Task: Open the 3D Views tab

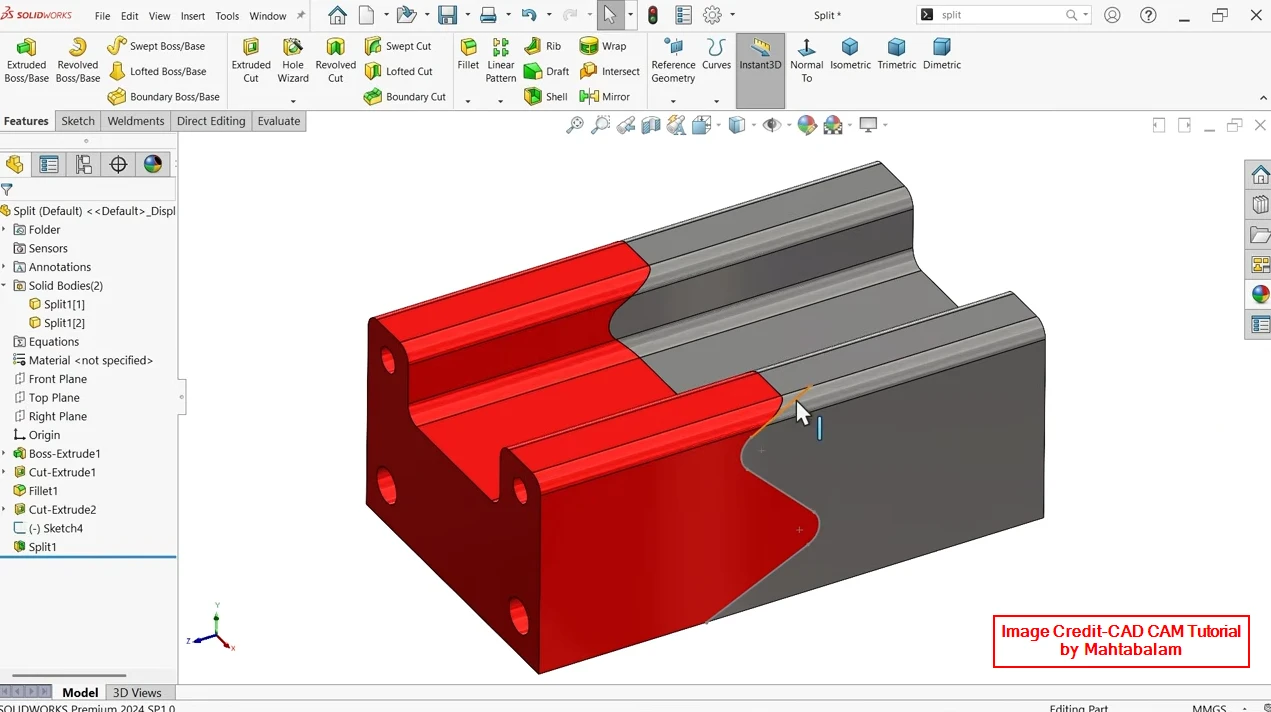Action: (137, 692)
